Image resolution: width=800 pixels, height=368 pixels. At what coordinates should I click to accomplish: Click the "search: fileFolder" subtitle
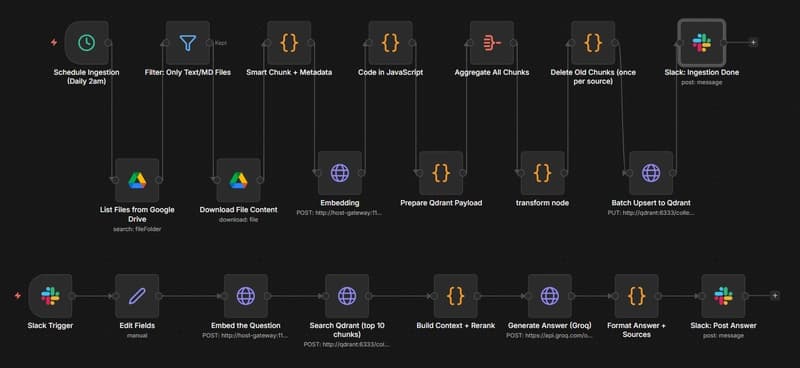point(137,229)
